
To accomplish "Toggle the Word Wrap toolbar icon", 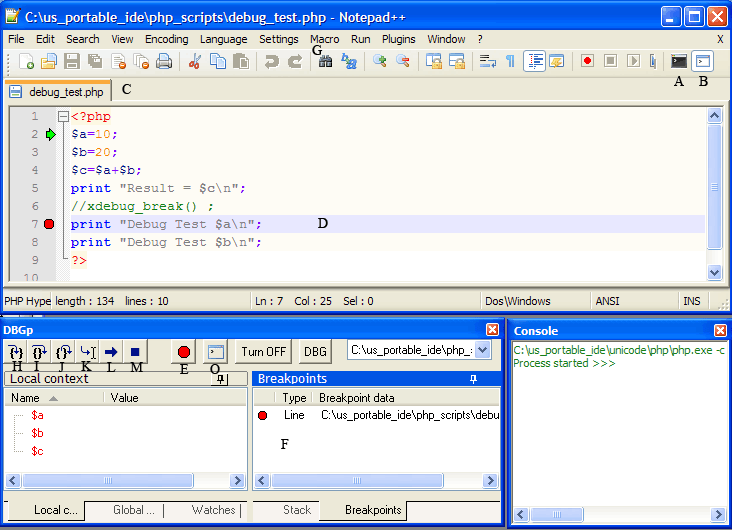I will pos(487,61).
